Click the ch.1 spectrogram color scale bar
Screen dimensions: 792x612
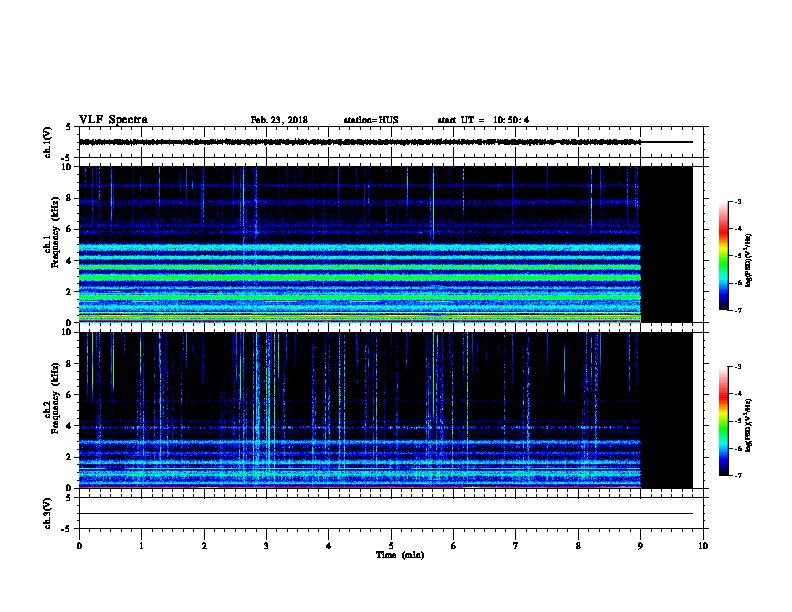pyautogui.click(x=723, y=256)
